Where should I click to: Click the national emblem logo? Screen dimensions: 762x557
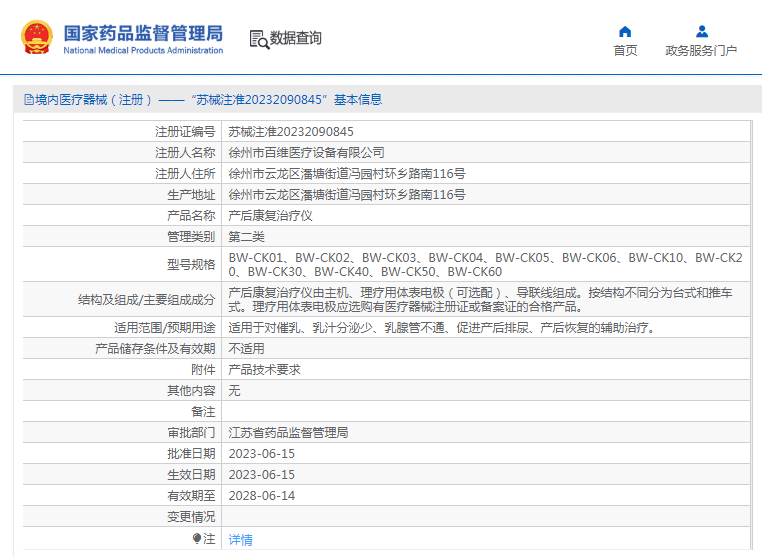pyautogui.click(x=36, y=37)
